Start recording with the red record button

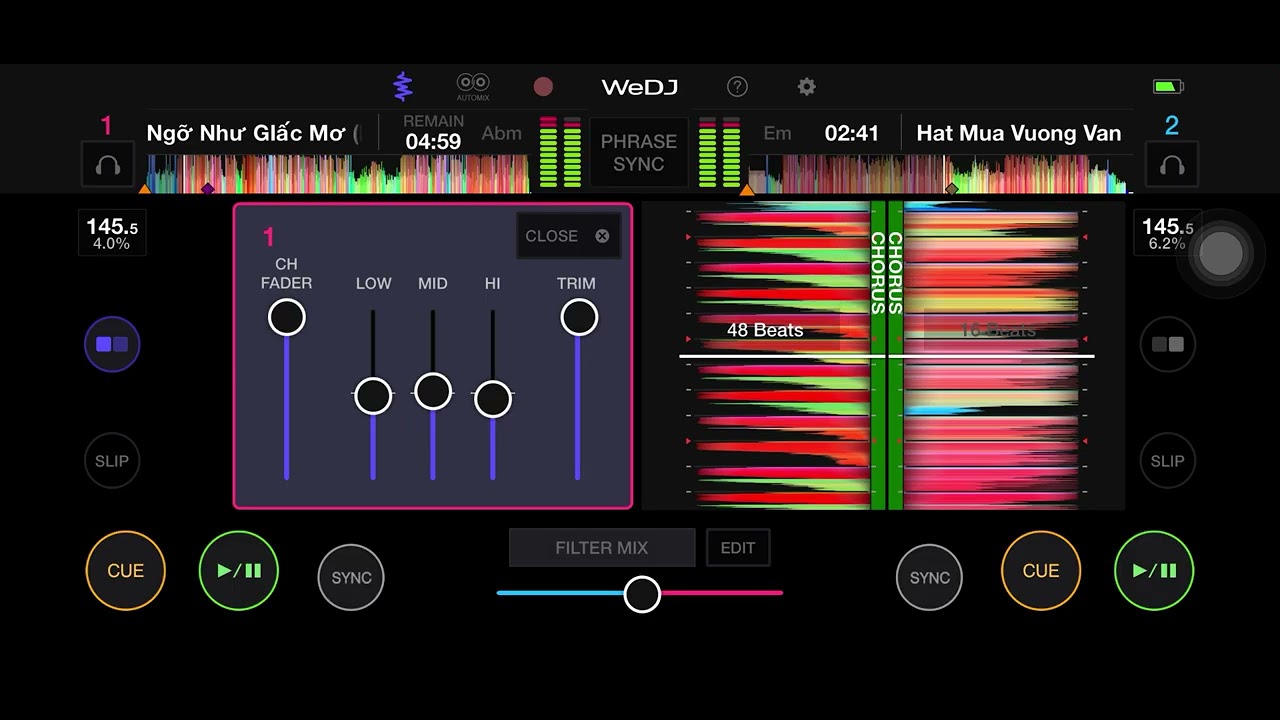[543, 87]
